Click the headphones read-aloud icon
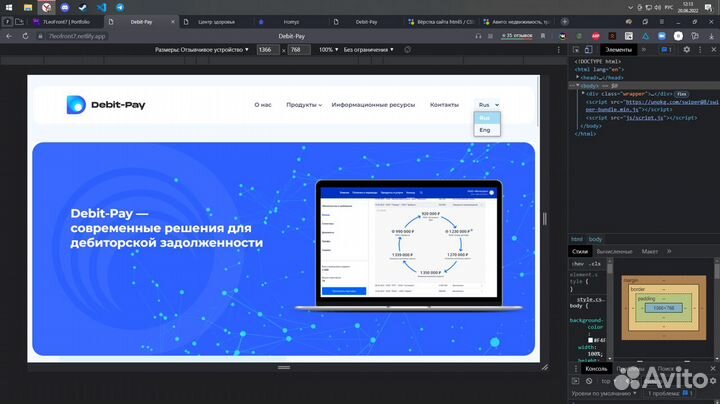Viewport: 720px width, 404px height. pos(478,36)
